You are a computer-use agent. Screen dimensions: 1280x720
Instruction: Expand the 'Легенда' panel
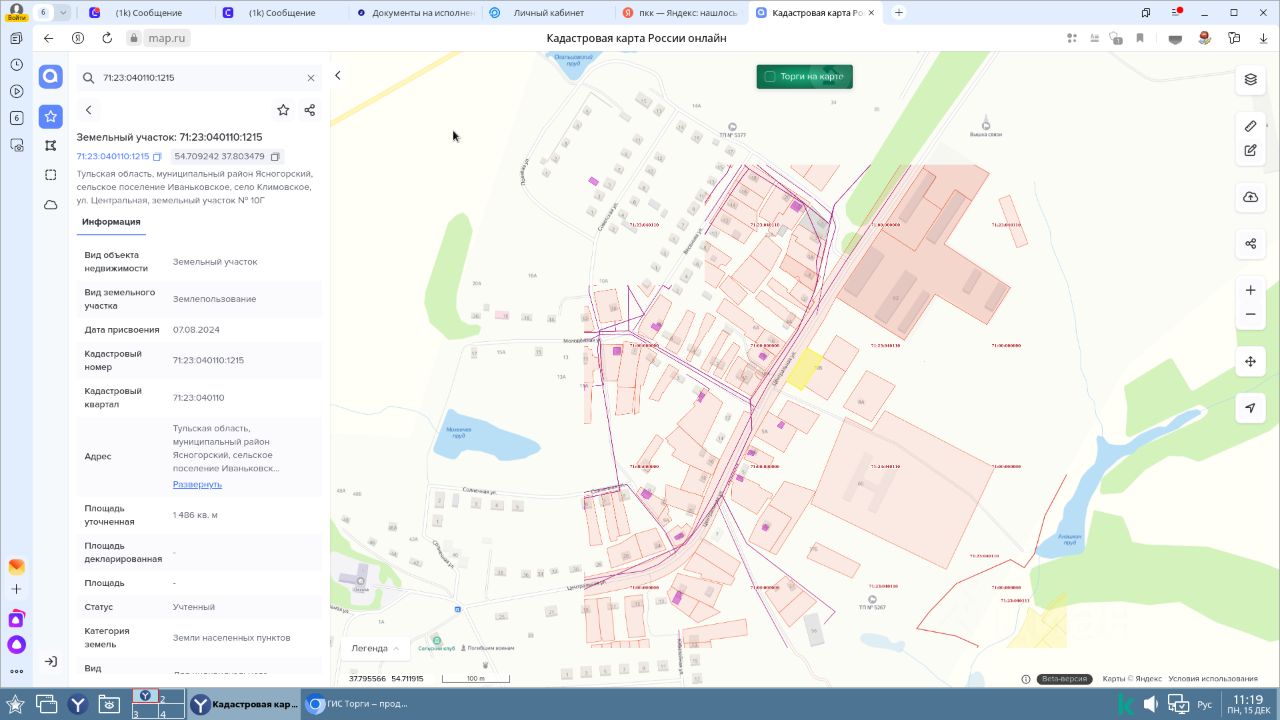tap(375, 648)
